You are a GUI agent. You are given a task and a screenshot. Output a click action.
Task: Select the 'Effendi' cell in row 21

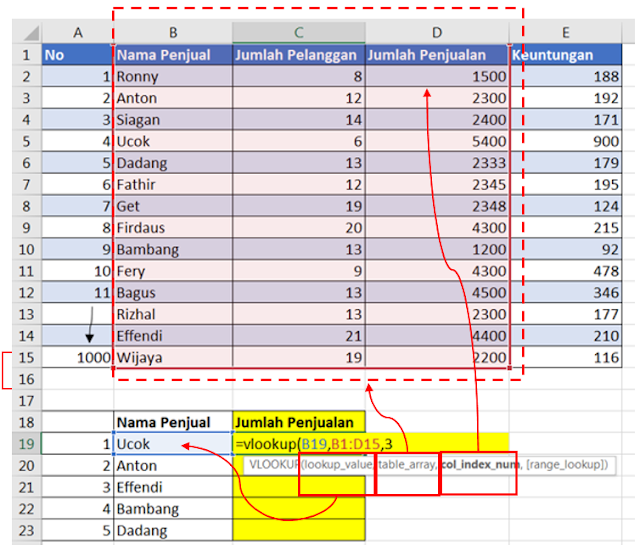point(173,487)
